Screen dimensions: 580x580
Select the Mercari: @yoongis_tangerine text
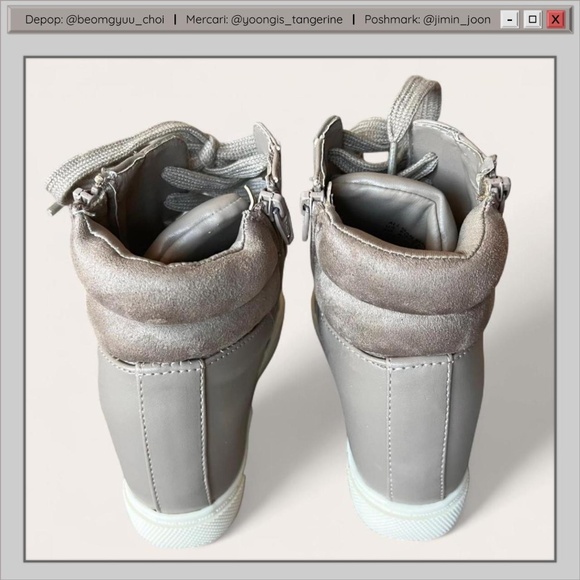264,20
